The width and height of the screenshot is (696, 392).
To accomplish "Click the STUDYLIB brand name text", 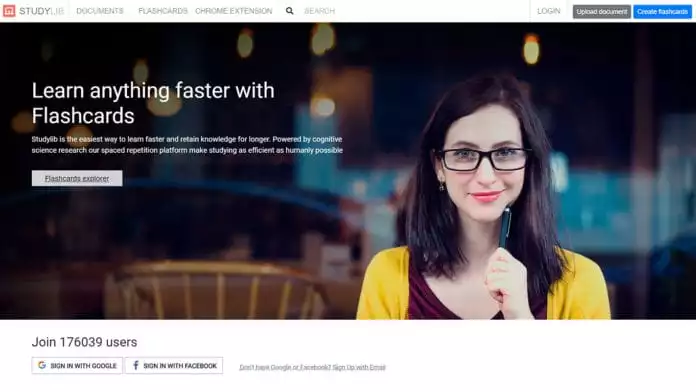I will coord(42,11).
